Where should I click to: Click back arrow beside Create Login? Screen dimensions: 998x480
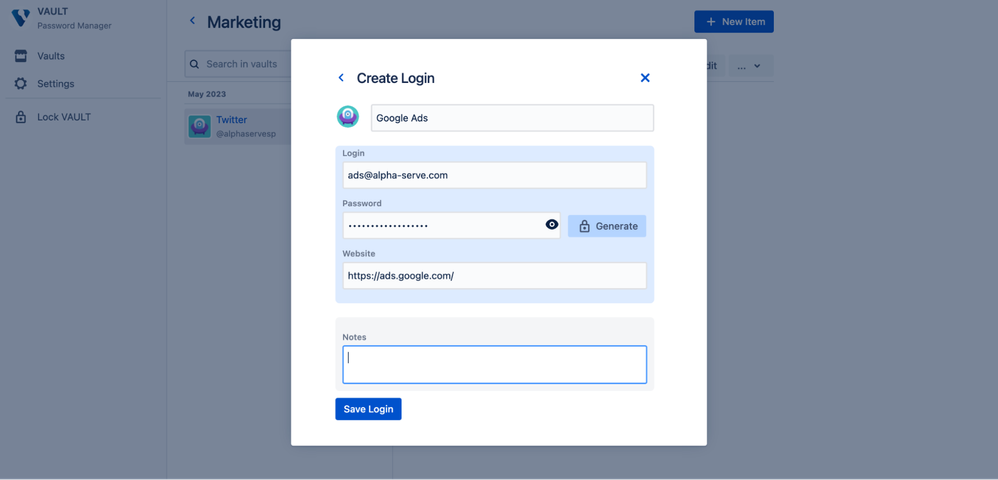[341, 78]
